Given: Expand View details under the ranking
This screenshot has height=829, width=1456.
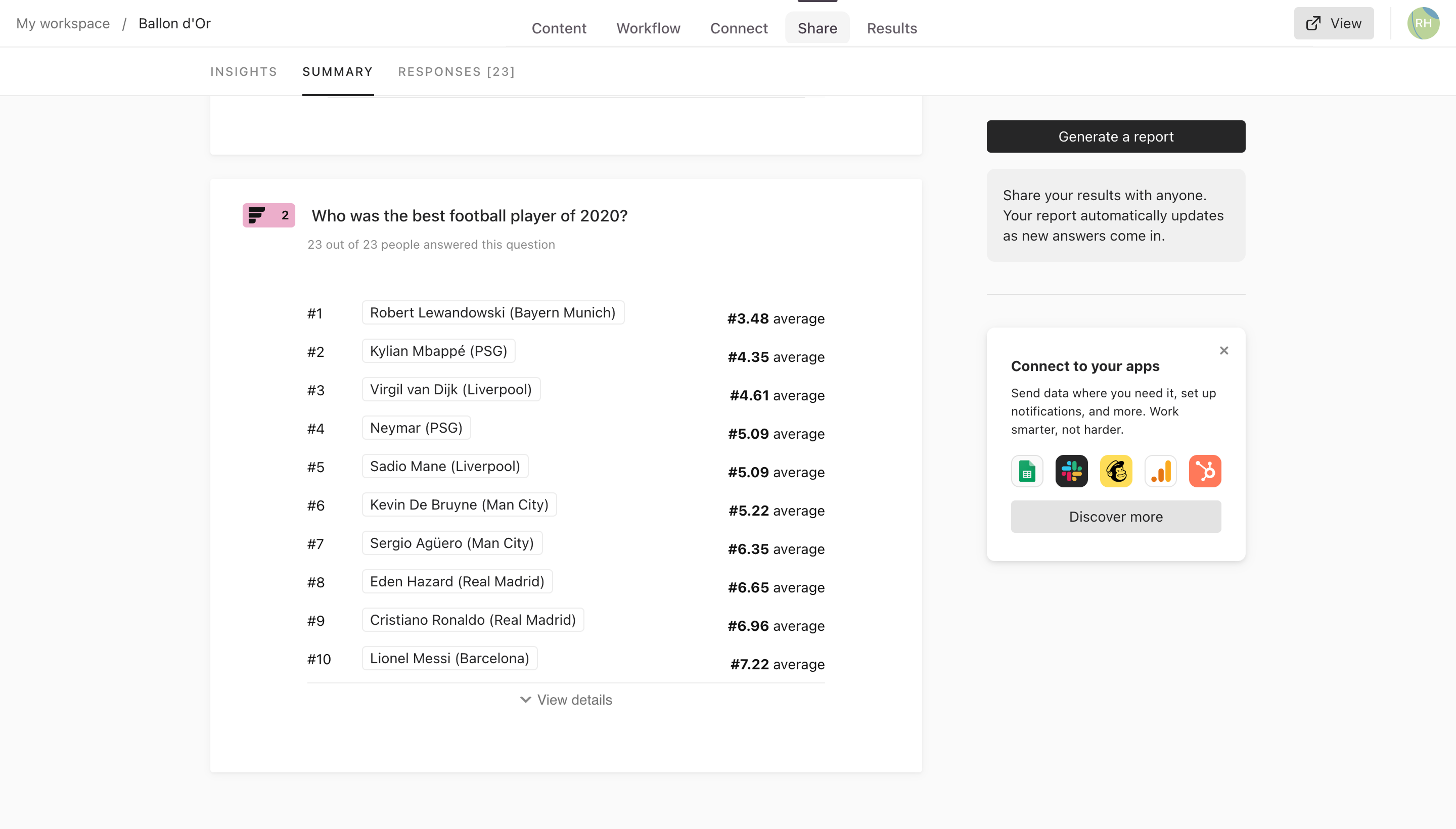Looking at the screenshot, I should [x=566, y=700].
